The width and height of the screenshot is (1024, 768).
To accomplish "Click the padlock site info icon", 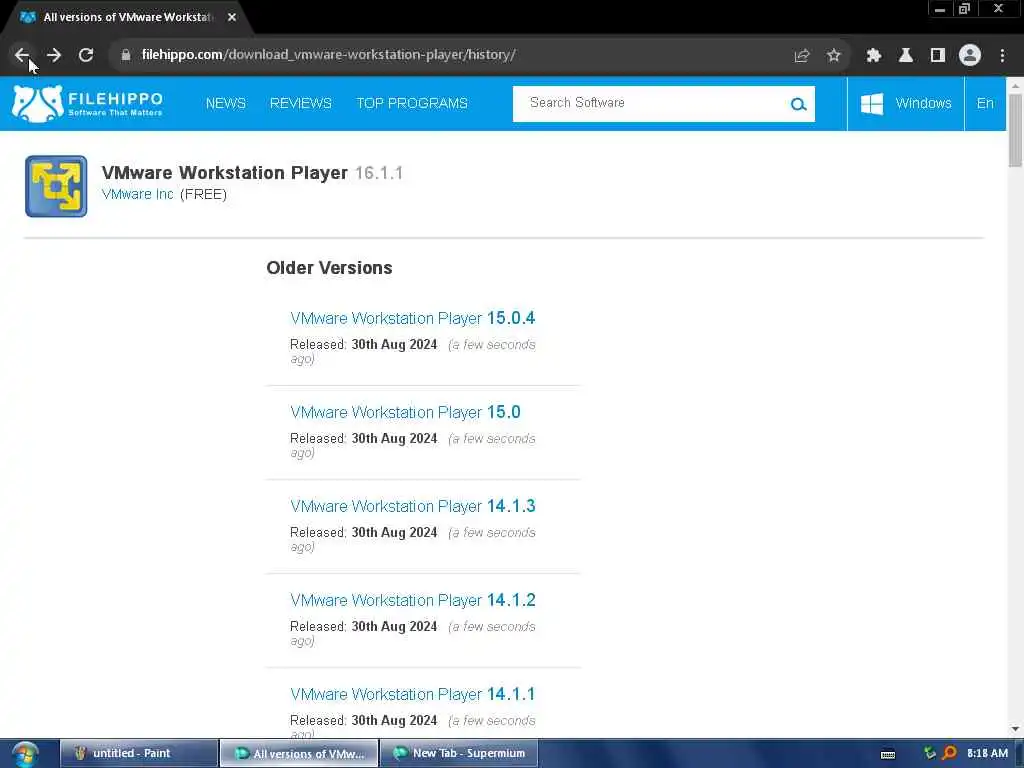I will [126, 55].
